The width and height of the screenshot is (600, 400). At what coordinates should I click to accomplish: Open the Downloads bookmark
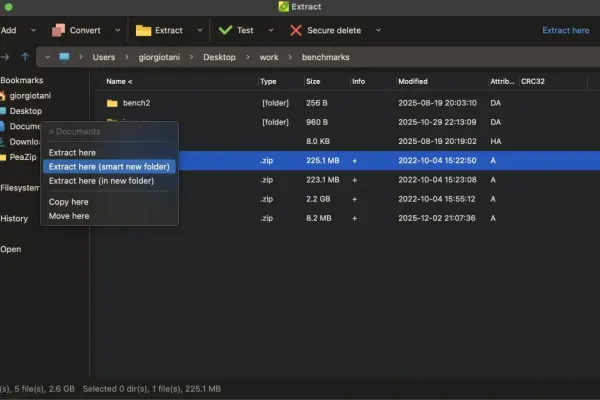(24, 142)
